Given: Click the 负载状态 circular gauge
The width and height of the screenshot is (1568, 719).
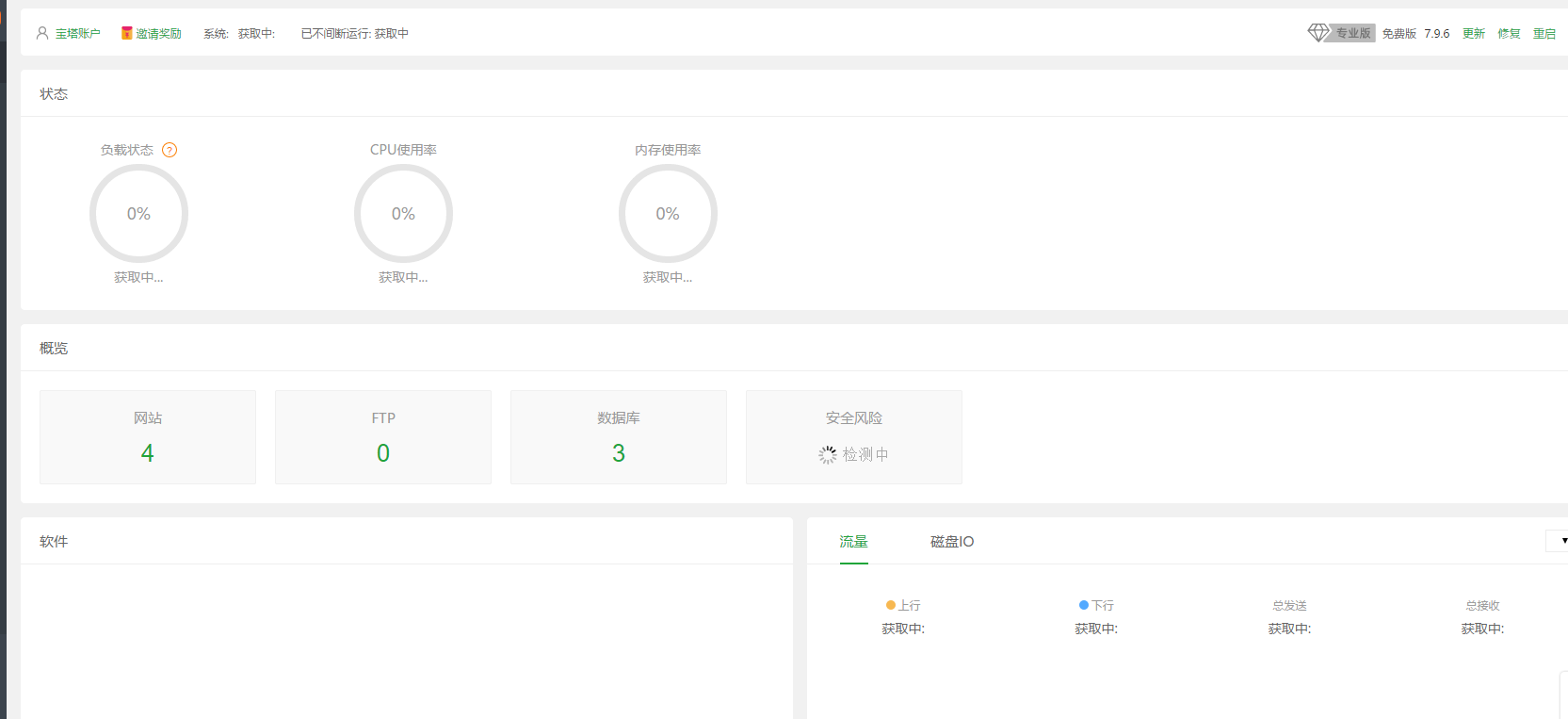Looking at the screenshot, I should (x=138, y=214).
